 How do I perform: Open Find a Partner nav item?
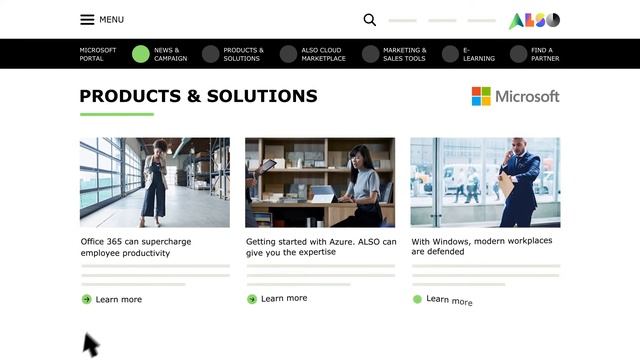point(545,54)
